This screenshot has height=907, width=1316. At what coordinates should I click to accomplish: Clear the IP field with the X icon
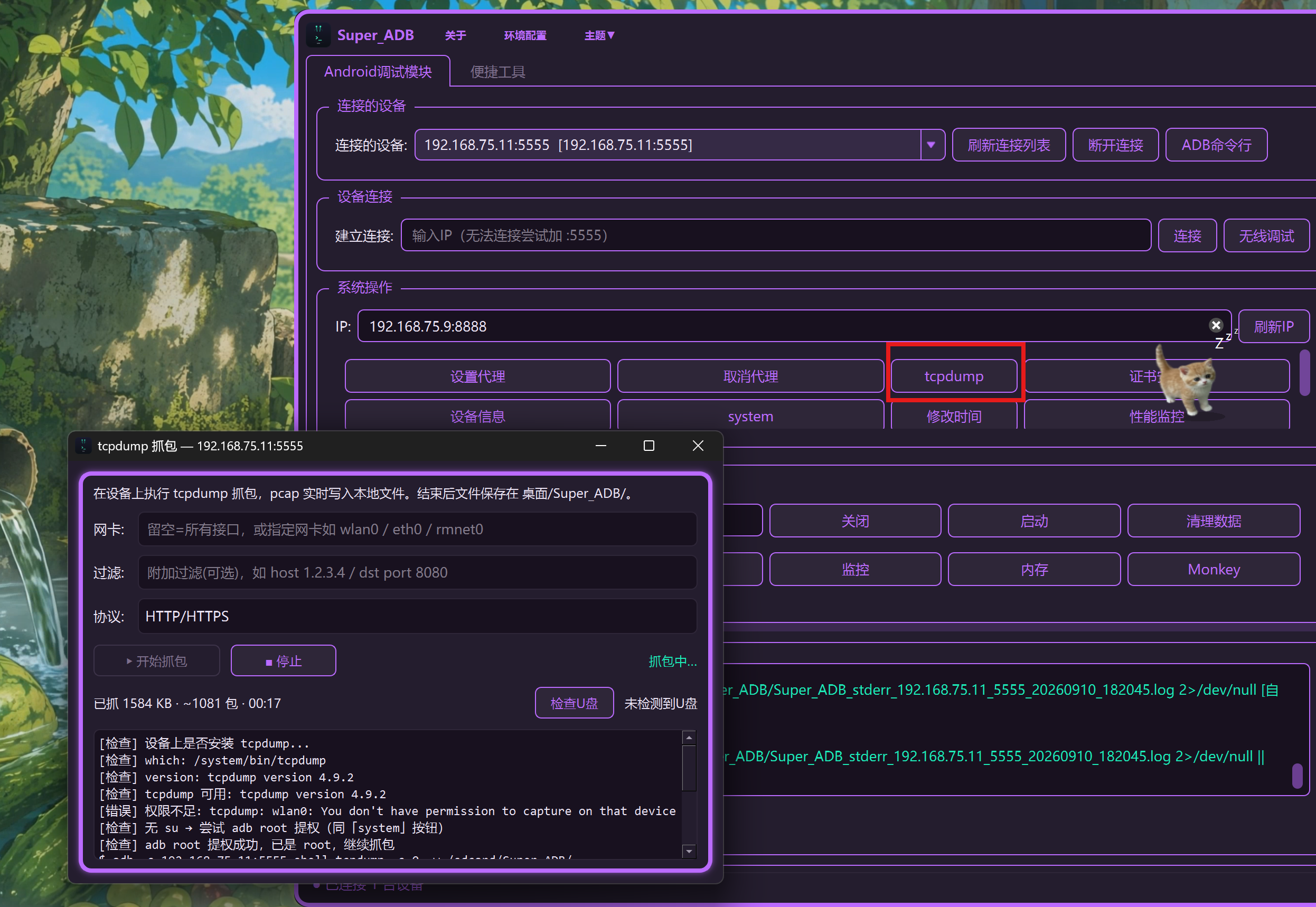1215,325
